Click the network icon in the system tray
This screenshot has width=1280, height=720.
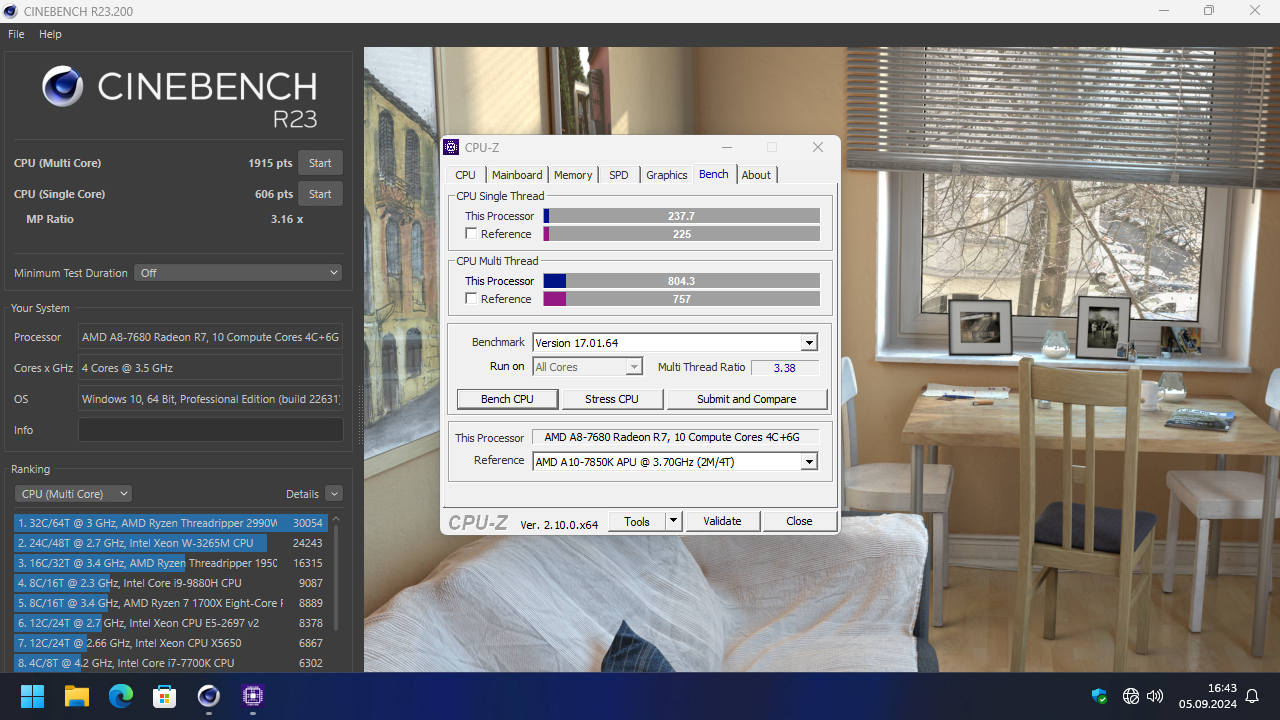[x=1131, y=695]
